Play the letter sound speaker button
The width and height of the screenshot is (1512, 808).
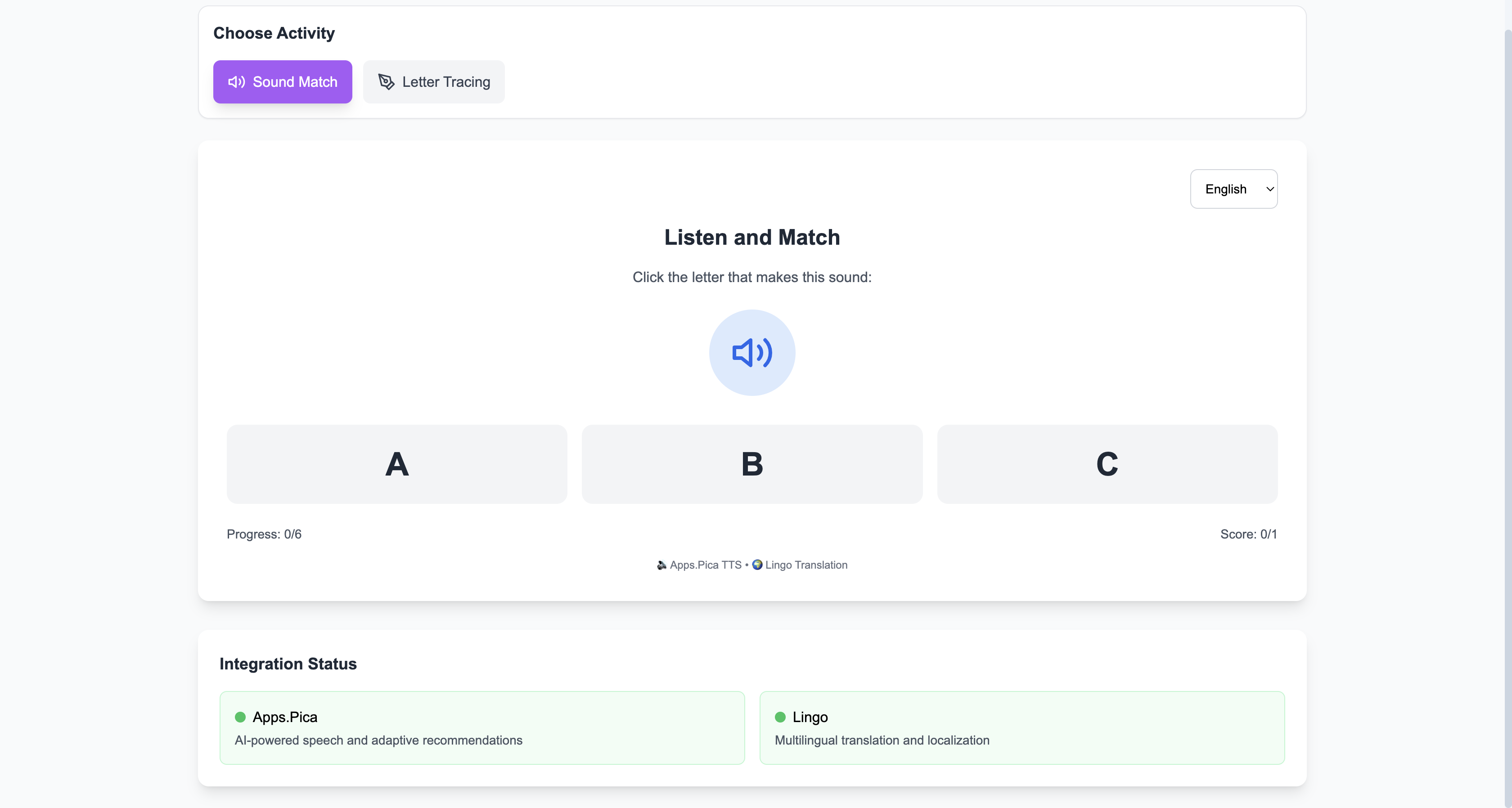[x=752, y=353]
